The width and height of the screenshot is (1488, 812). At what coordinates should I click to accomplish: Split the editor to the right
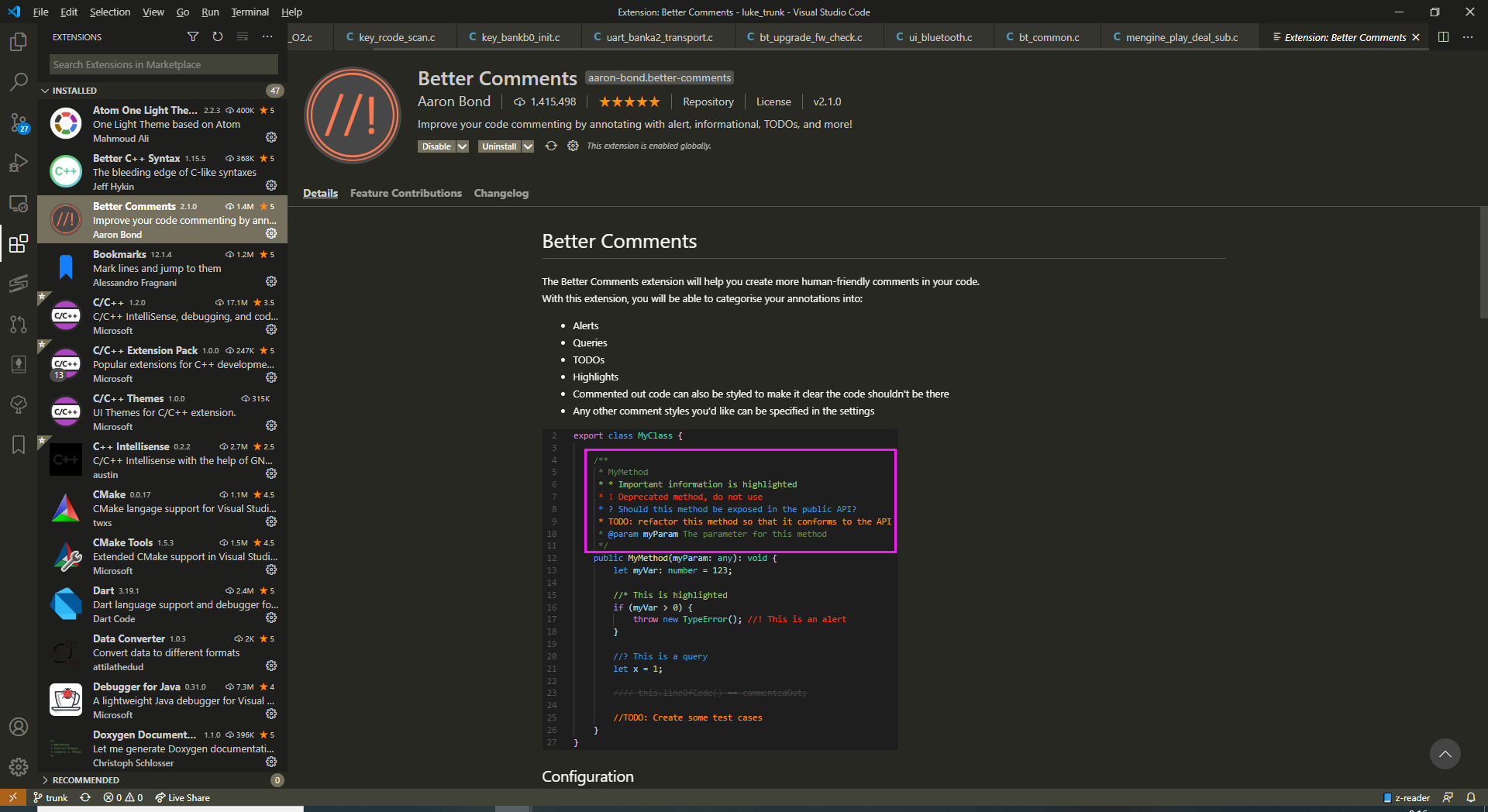(1443, 36)
